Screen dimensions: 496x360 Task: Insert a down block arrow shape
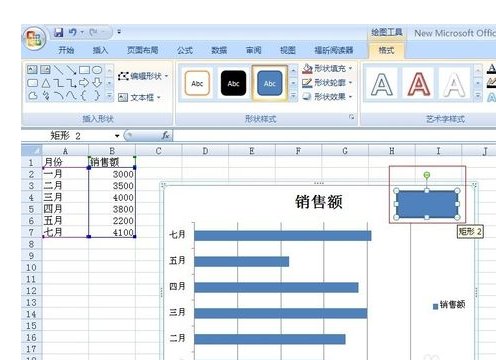pyautogui.click(x=97, y=83)
